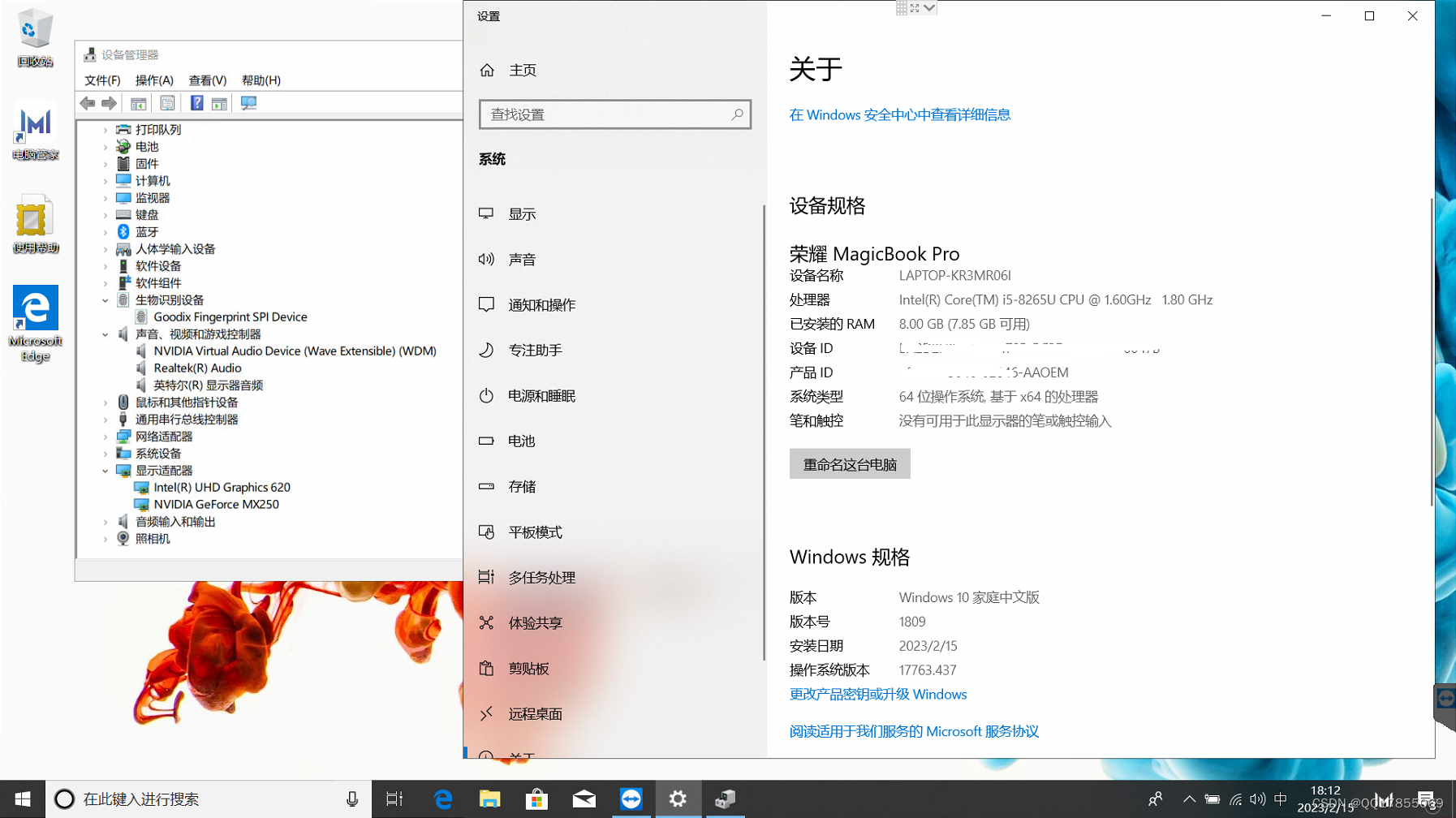Open 操作(A) menu in Device Manager
The height and width of the screenshot is (818, 1456).
click(154, 80)
